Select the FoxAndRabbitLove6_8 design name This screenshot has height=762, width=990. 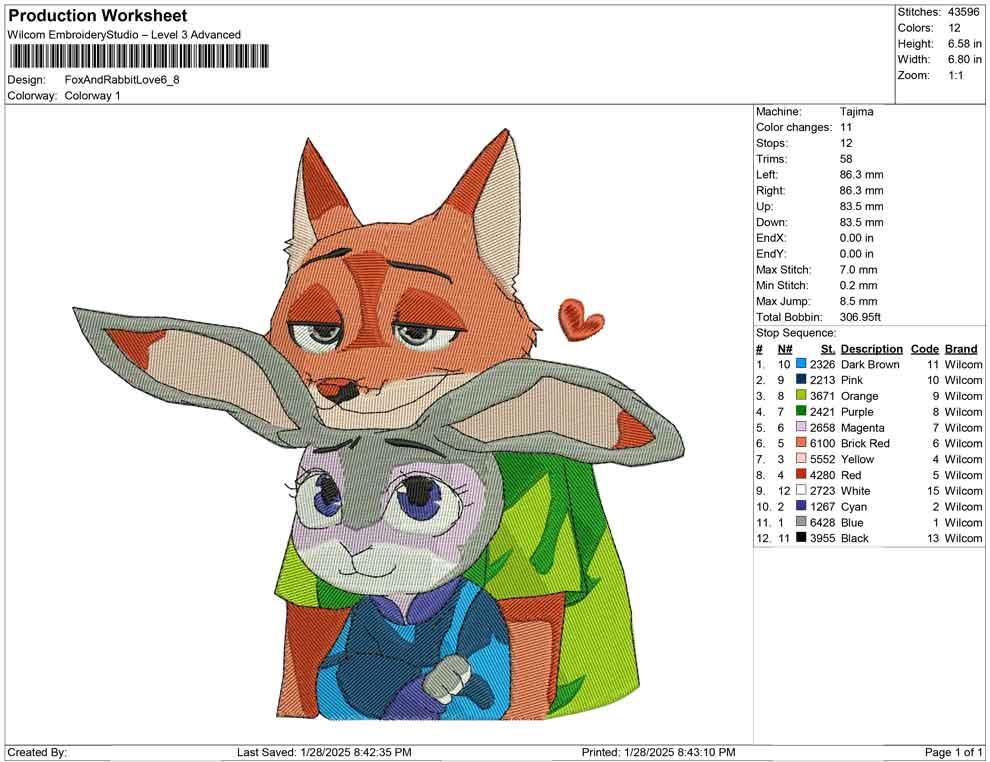tap(117, 80)
